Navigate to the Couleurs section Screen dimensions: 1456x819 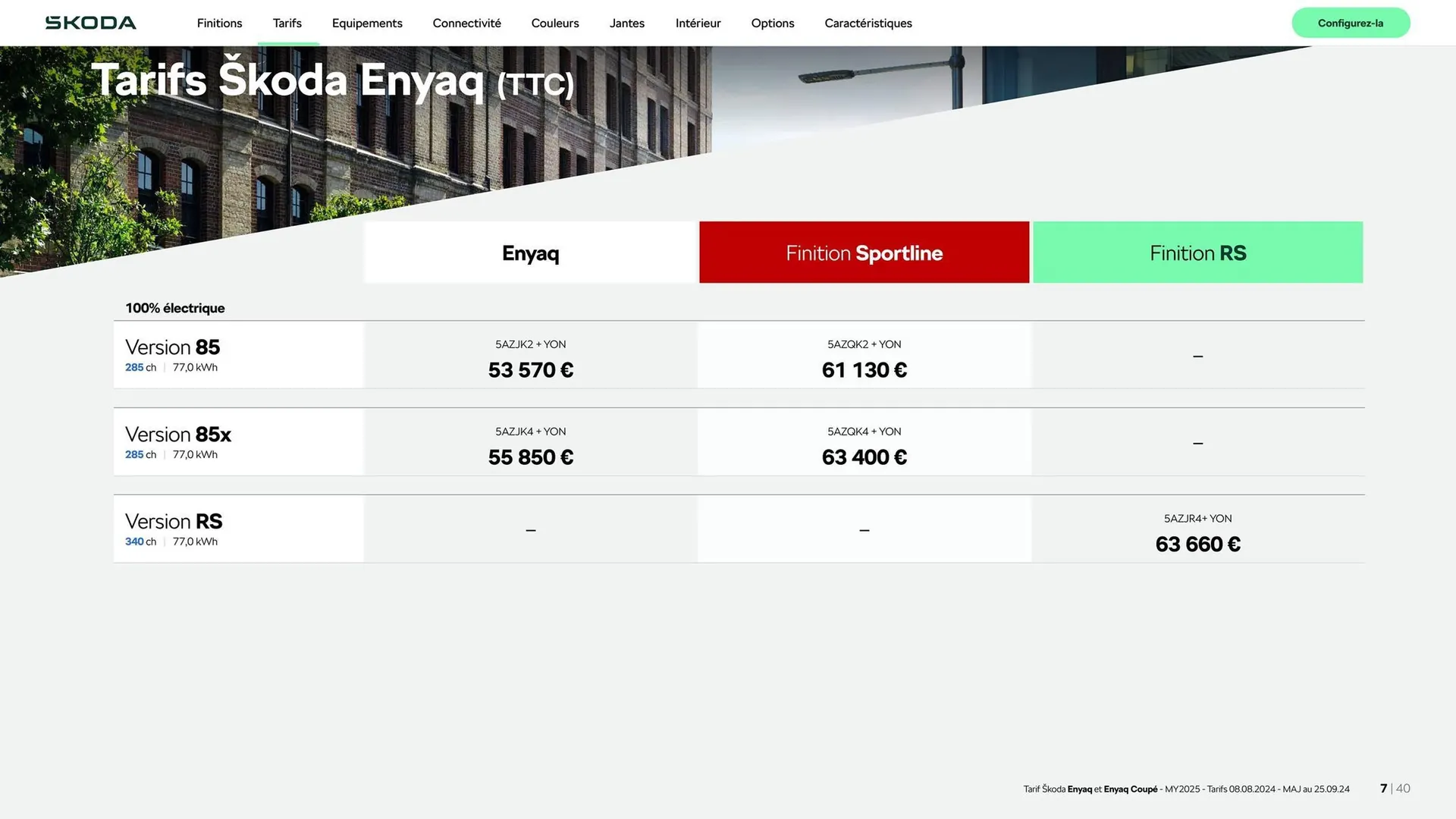[x=554, y=23]
